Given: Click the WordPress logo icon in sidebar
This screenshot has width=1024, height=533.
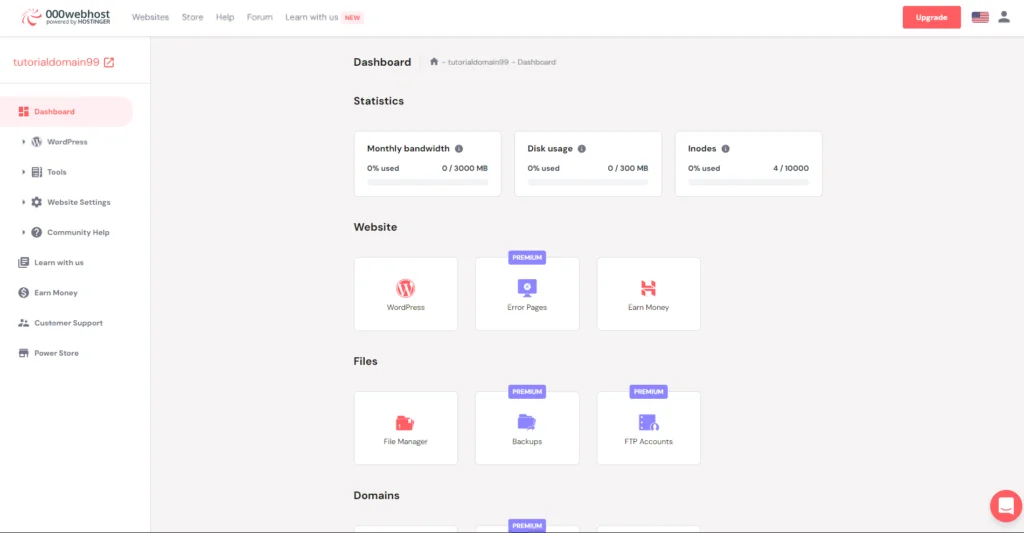Looking at the screenshot, I should point(37,142).
